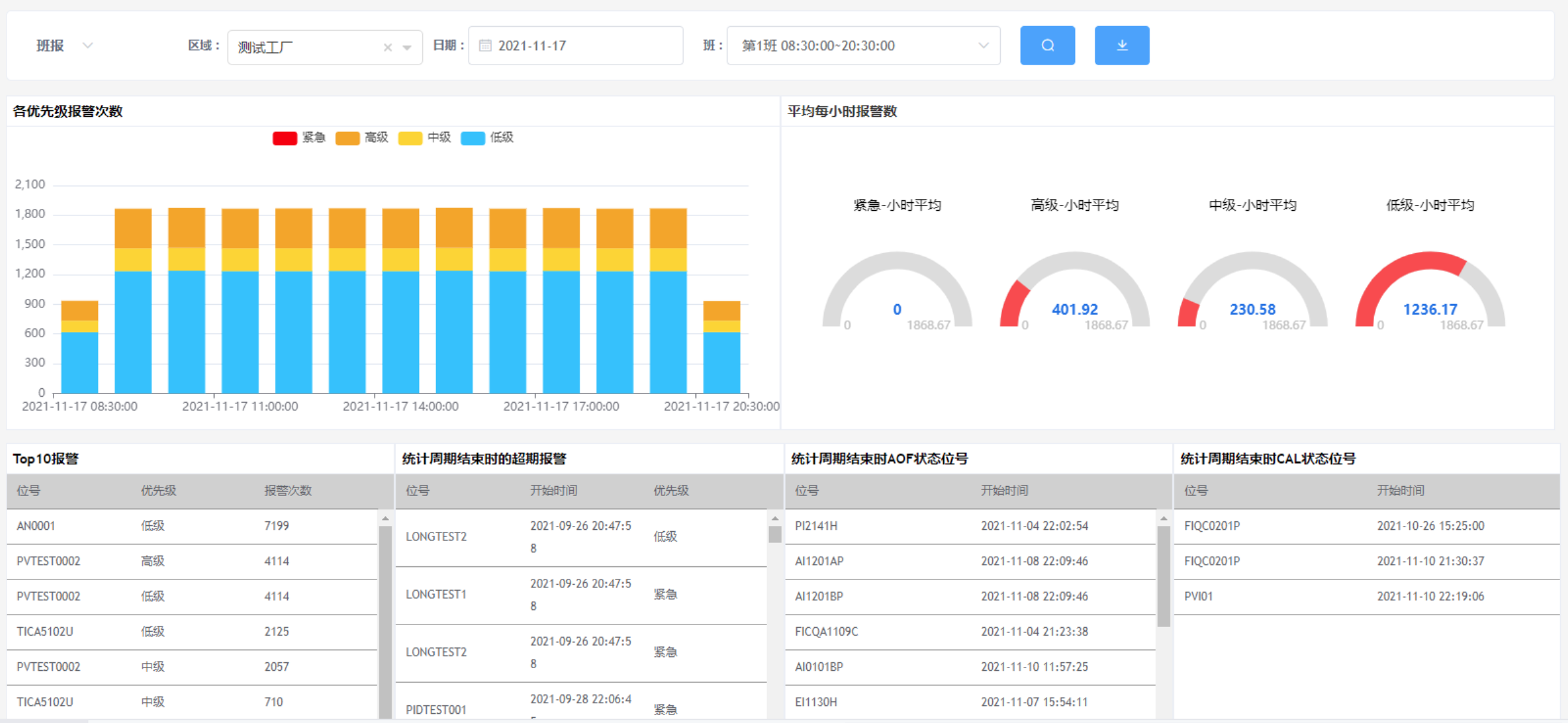1568x723 pixels.
Task: Select AI0101BP in AOF table
Action: [x=970, y=668]
